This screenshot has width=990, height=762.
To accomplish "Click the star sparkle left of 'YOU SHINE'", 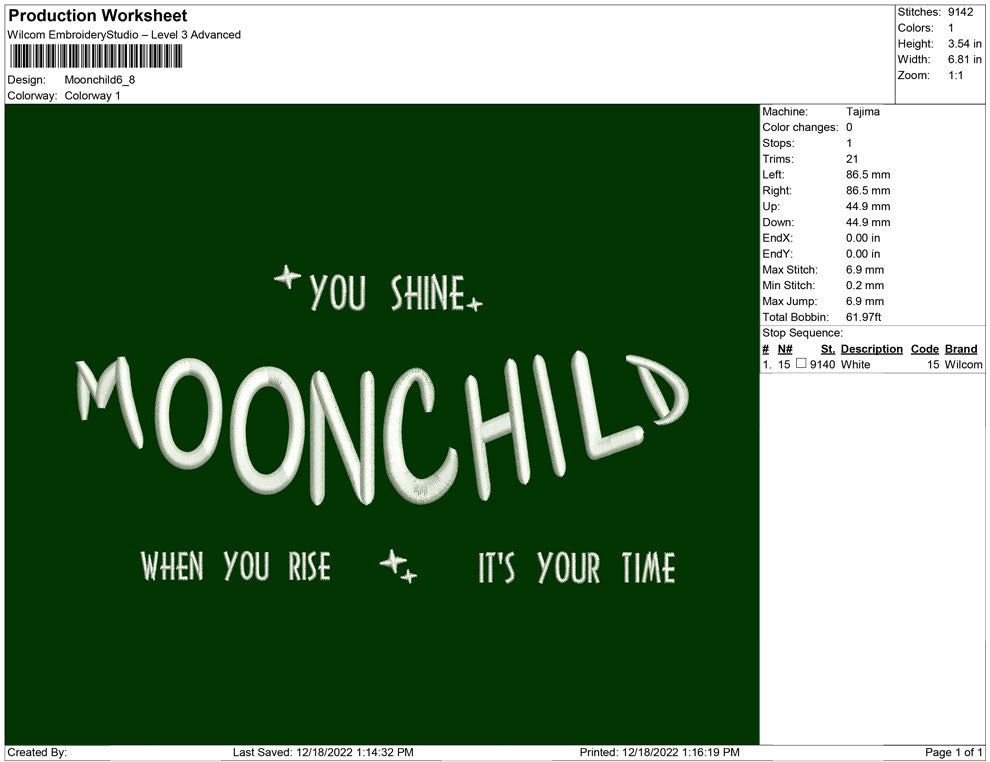I will click(287, 277).
